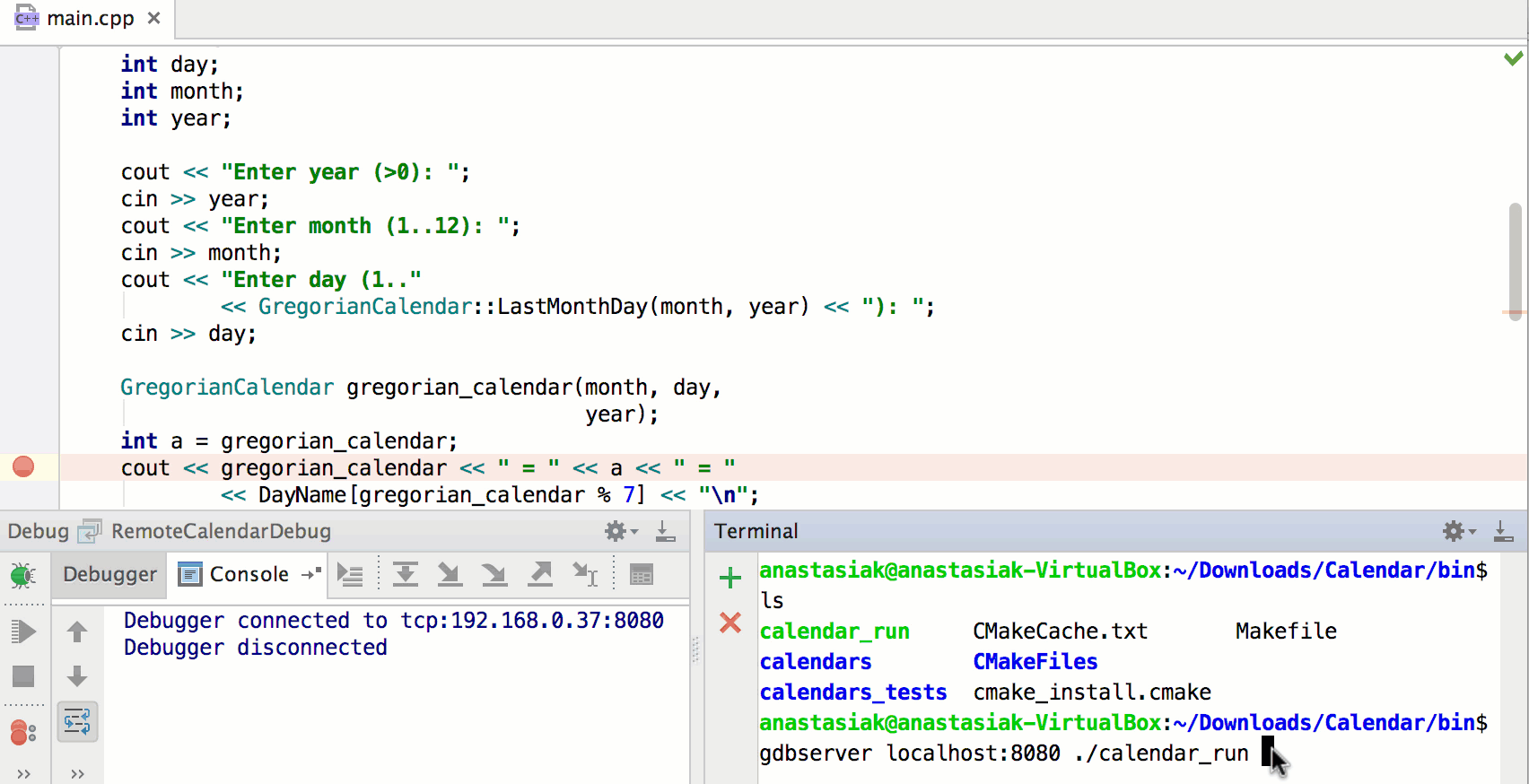
Task: Close the current terminal session
Action: coord(730,623)
